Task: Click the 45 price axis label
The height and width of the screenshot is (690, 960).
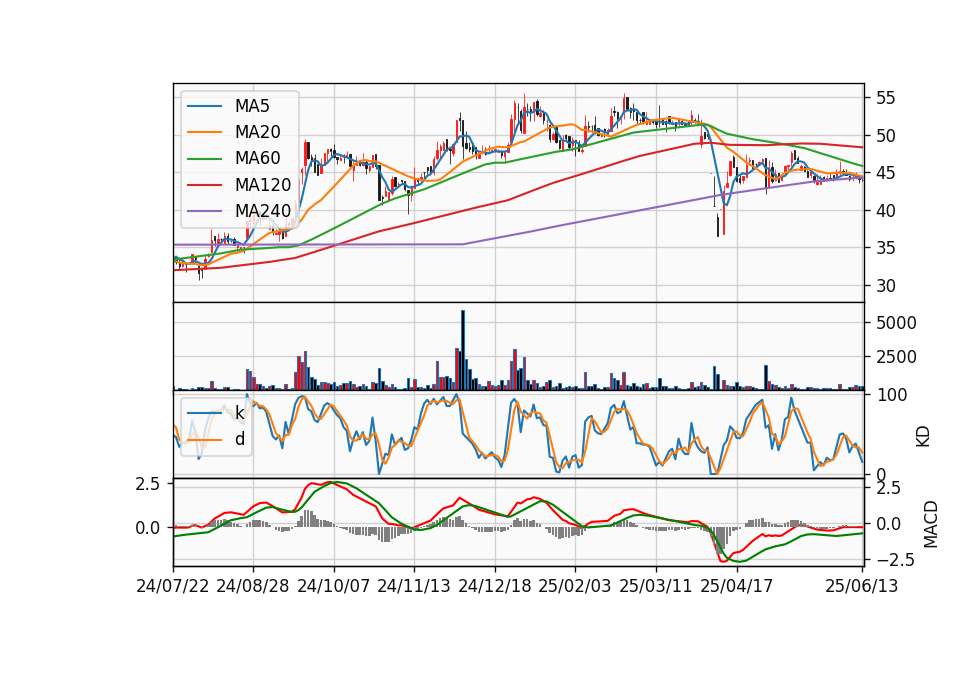Action: (x=885, y=173)
